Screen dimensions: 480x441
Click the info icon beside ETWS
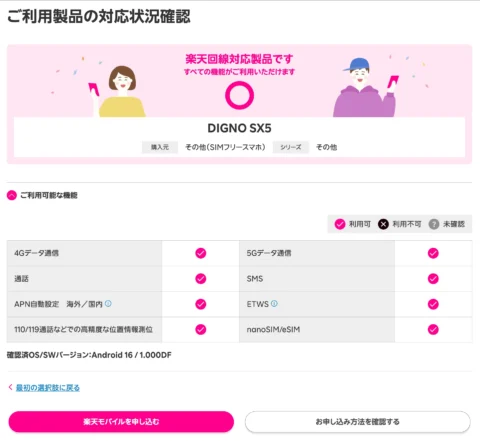(x=274, y=304)
